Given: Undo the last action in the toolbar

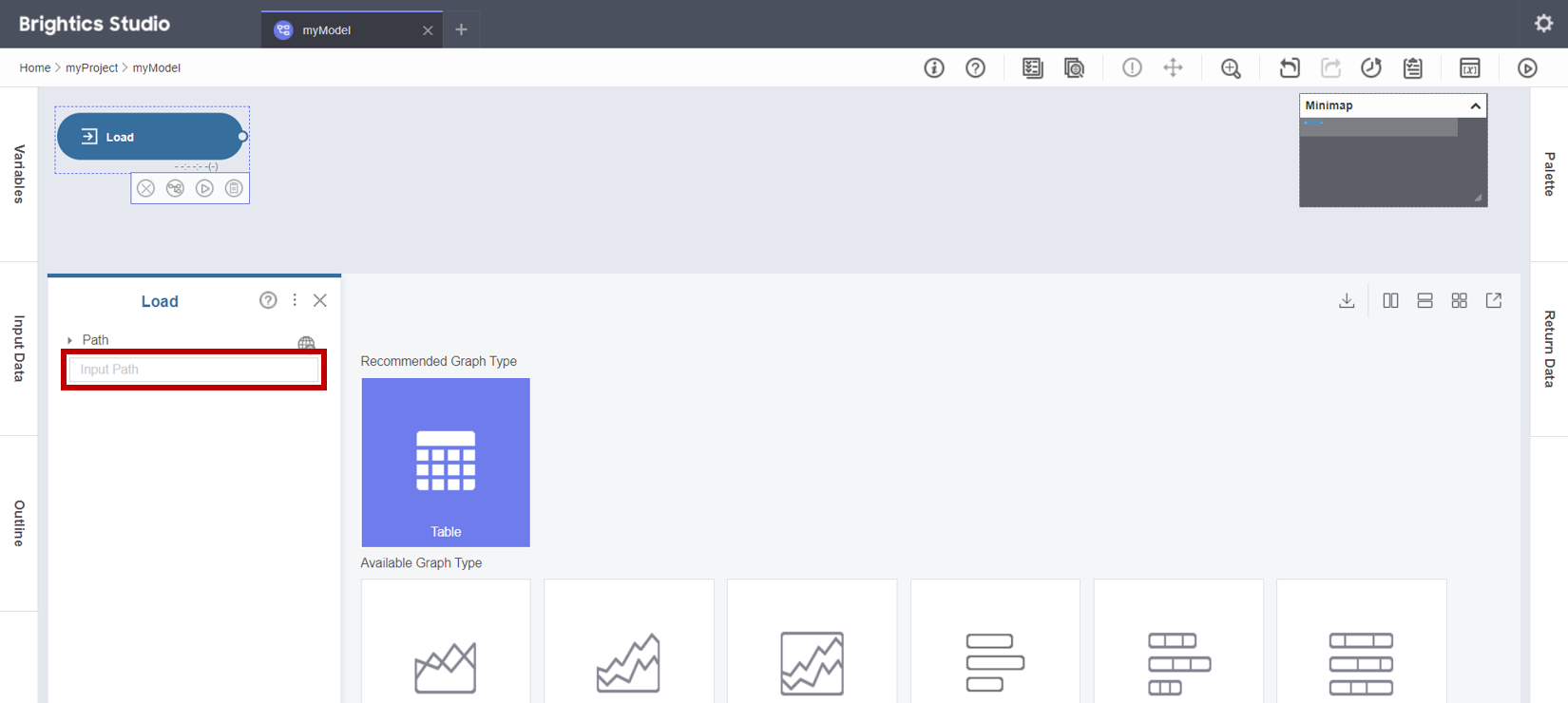Looking at the screenshot, I should click(x=1289, y=67).
